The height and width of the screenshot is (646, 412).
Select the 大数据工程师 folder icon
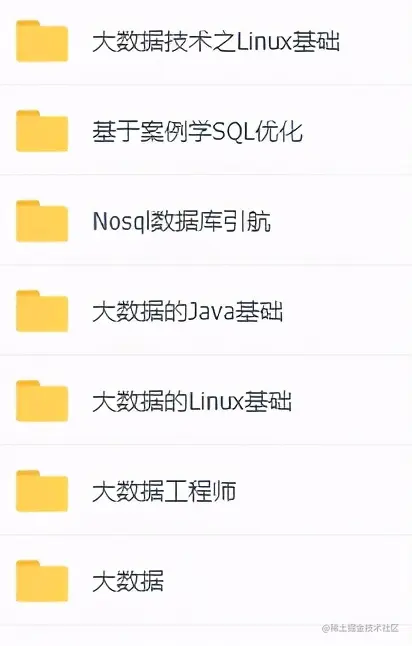tap(42, 491)
